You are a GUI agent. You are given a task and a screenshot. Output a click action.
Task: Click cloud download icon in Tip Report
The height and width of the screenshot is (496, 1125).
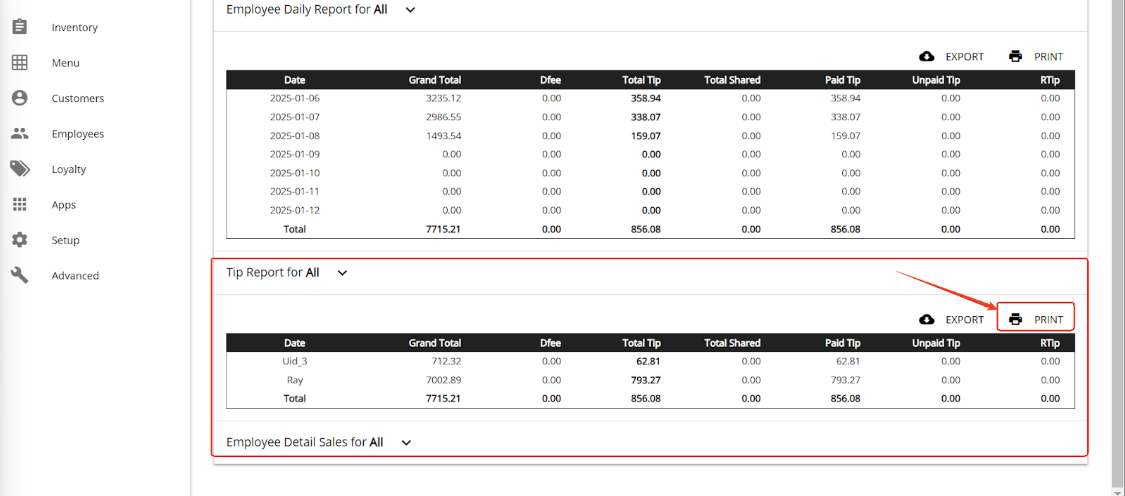coord(926,319)
